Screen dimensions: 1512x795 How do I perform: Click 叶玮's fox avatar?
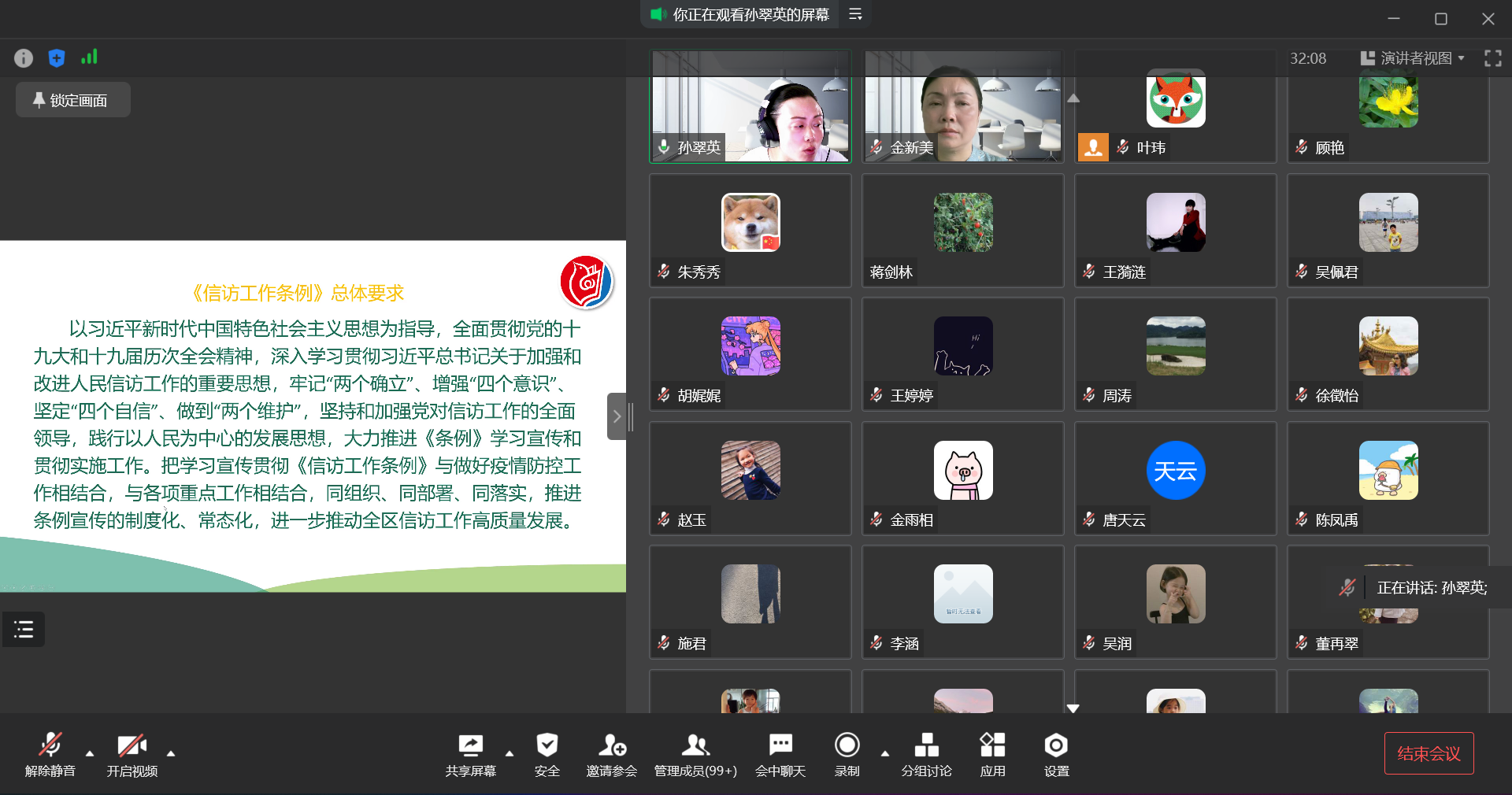(x=1176, y=98)
